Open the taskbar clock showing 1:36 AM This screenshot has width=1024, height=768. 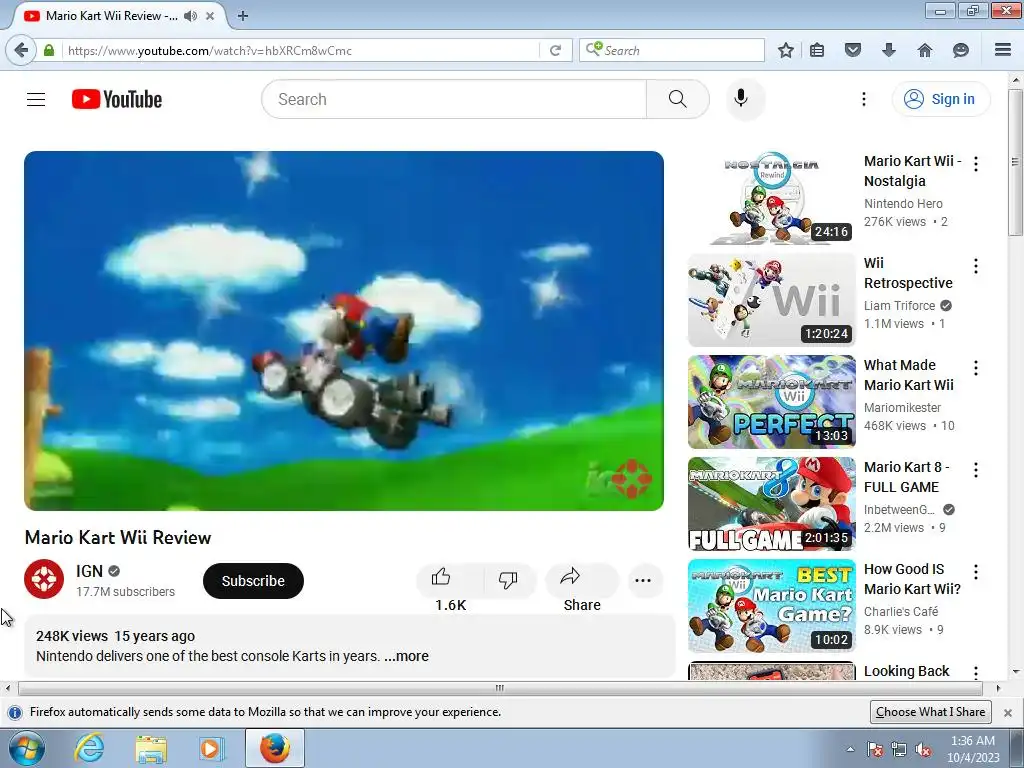point(973,749)
